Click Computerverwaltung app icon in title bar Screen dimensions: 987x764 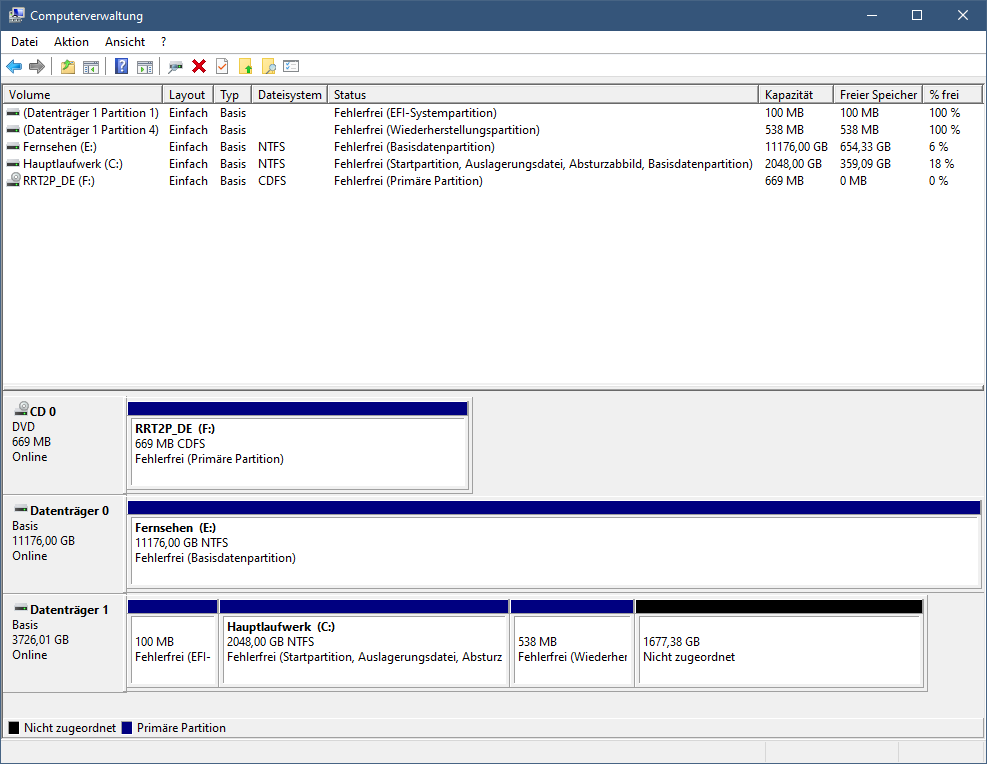point(16,15)
